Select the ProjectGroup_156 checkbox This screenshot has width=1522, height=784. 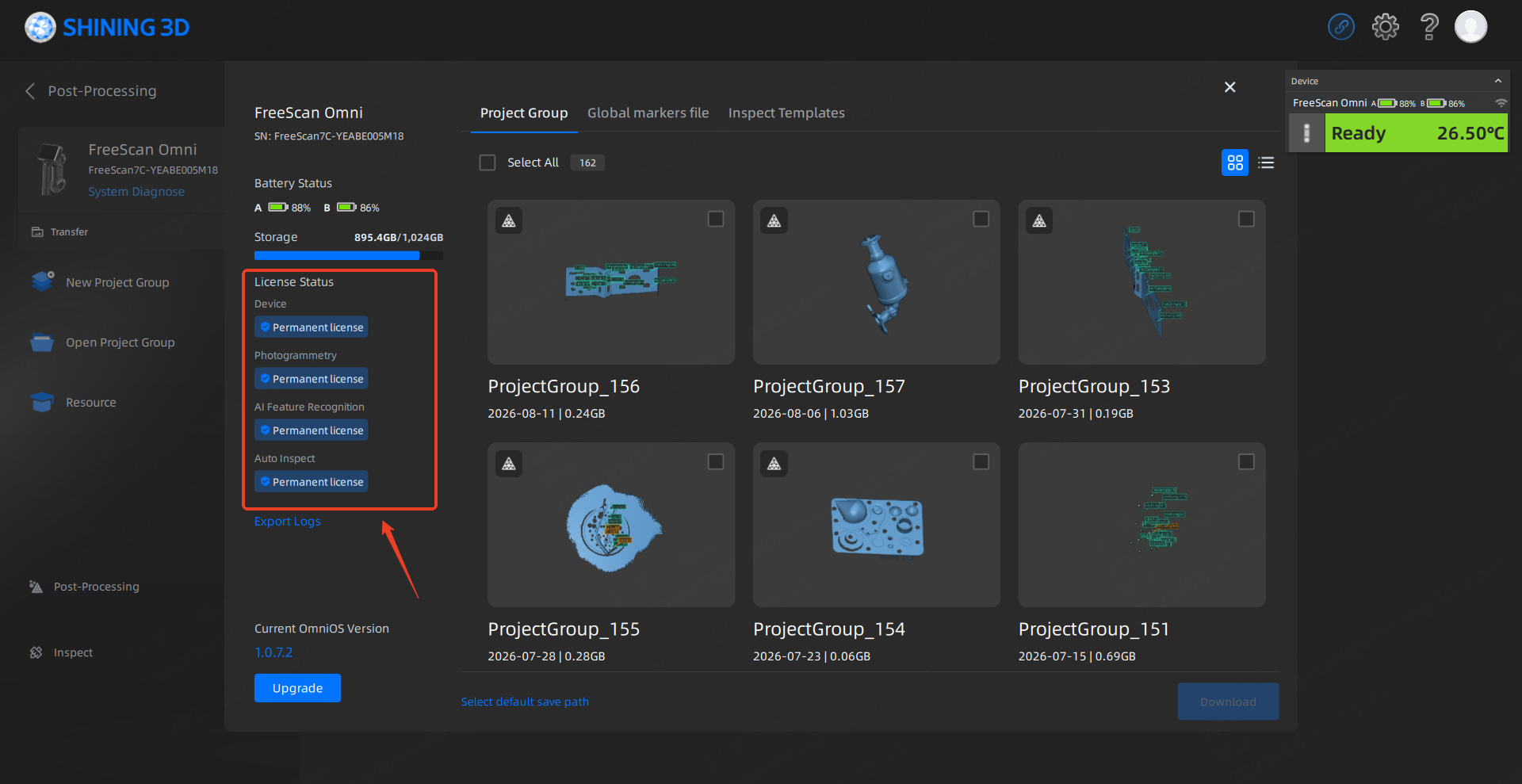716,219
